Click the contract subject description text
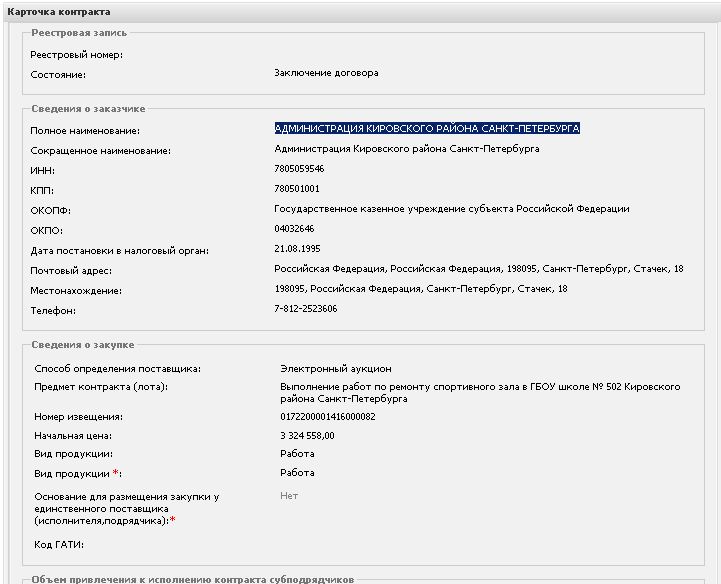 point(480,392)
